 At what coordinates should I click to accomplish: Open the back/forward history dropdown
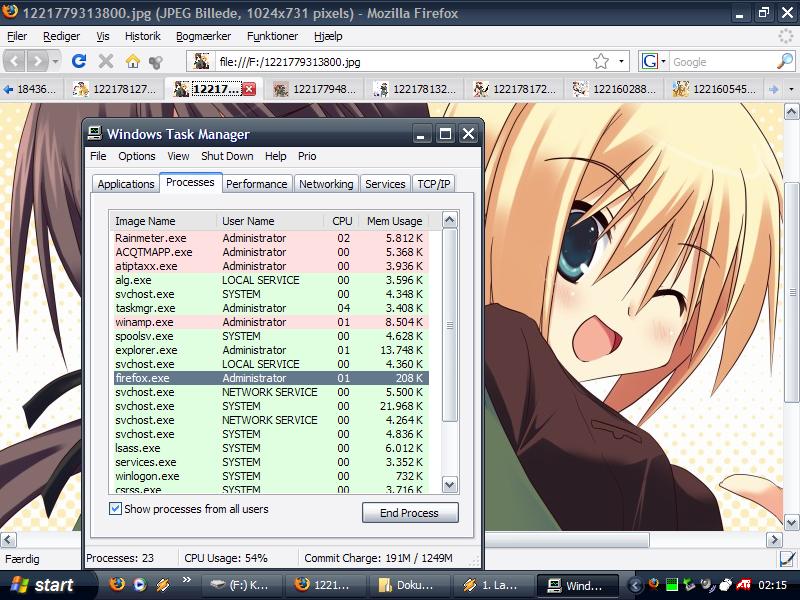coord(56,61)
